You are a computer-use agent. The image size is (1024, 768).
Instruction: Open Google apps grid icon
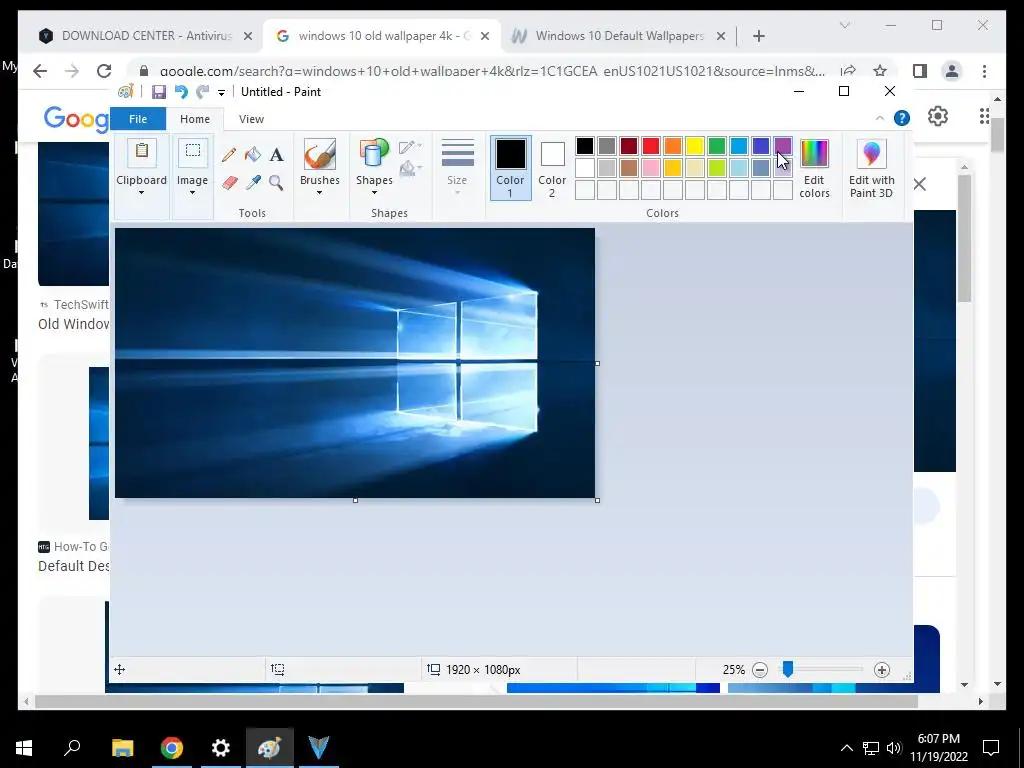pos(984,116)
